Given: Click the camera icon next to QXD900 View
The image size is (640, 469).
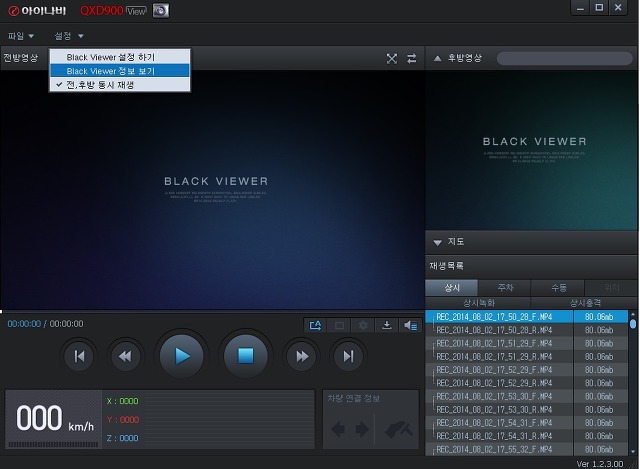Looking at the screenshot, I should [x=161, y=11].
